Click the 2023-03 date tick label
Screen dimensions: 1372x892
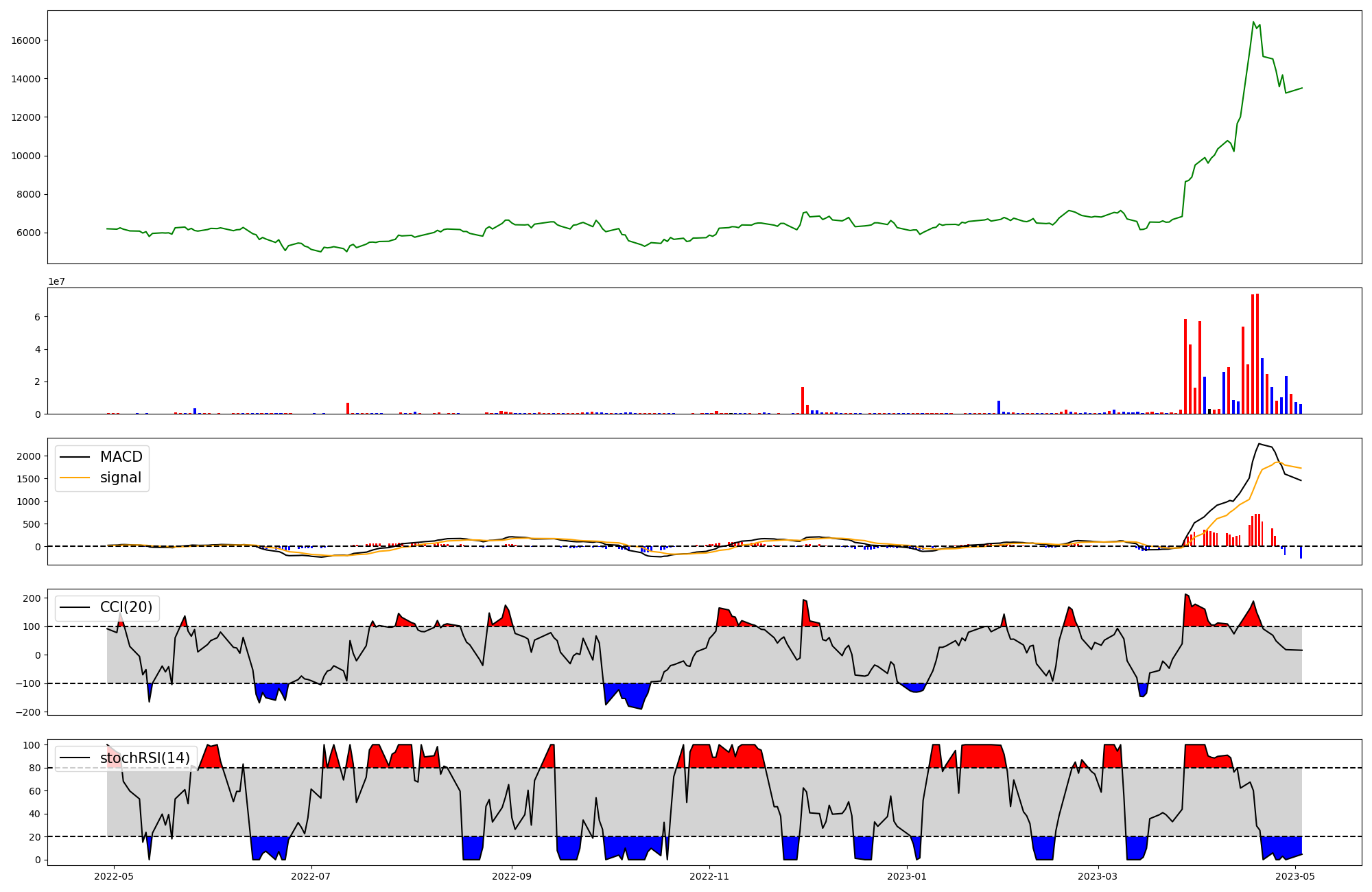[1098, 876]
